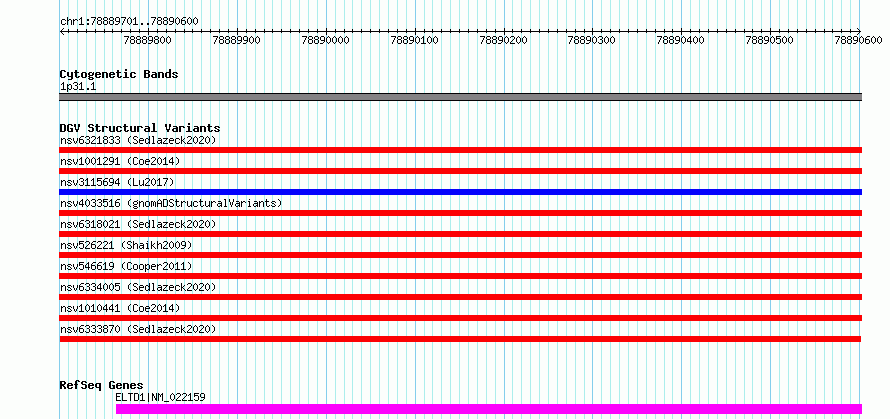Open nsv546619 (Cooper2011) variant label
Viewport: 890px width, 419px height.
point(126,266)
